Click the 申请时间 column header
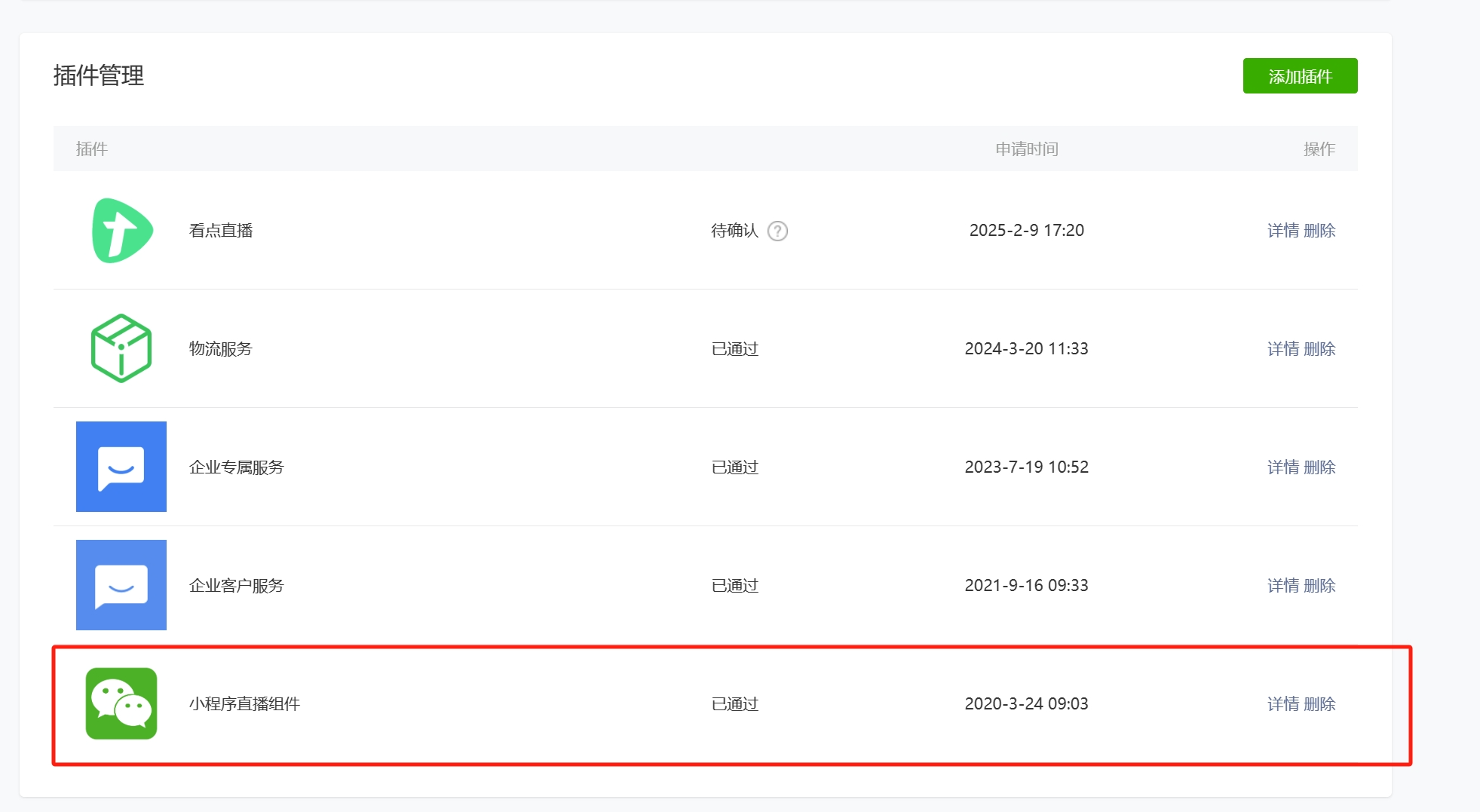Viewport: 1480px width, 812px height. pos(1027,149)
